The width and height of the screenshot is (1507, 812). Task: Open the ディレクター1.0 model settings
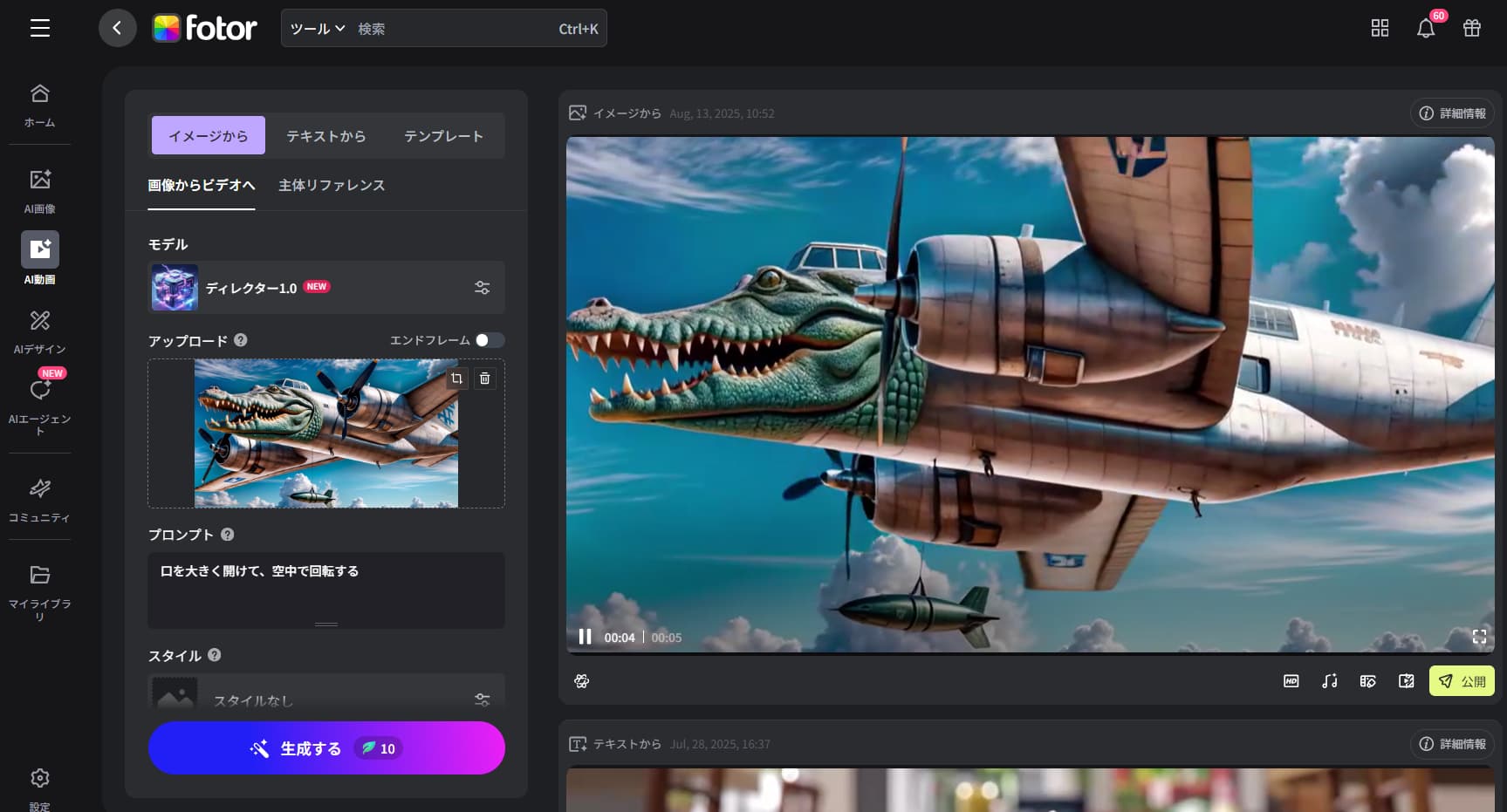click(x=482, y=287)
